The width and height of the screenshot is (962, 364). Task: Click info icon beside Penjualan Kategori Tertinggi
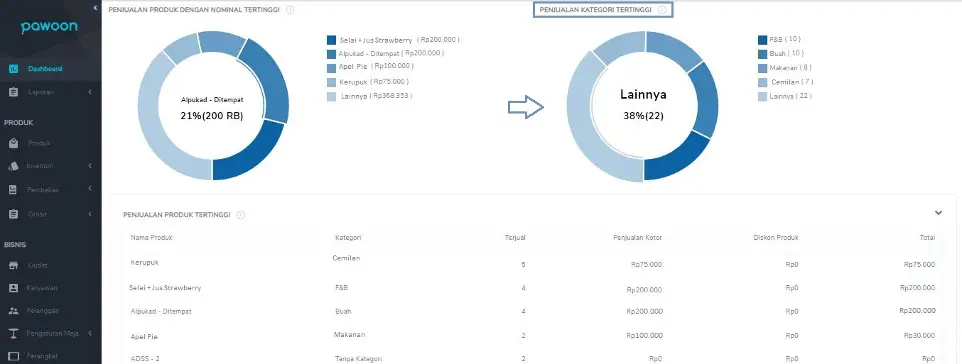click(662, 10)
